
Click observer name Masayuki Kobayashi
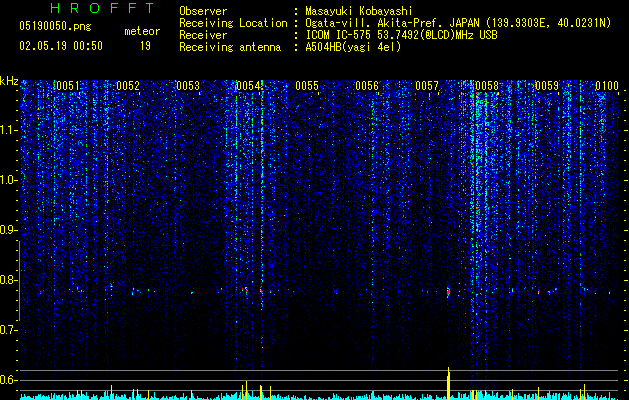358,11
